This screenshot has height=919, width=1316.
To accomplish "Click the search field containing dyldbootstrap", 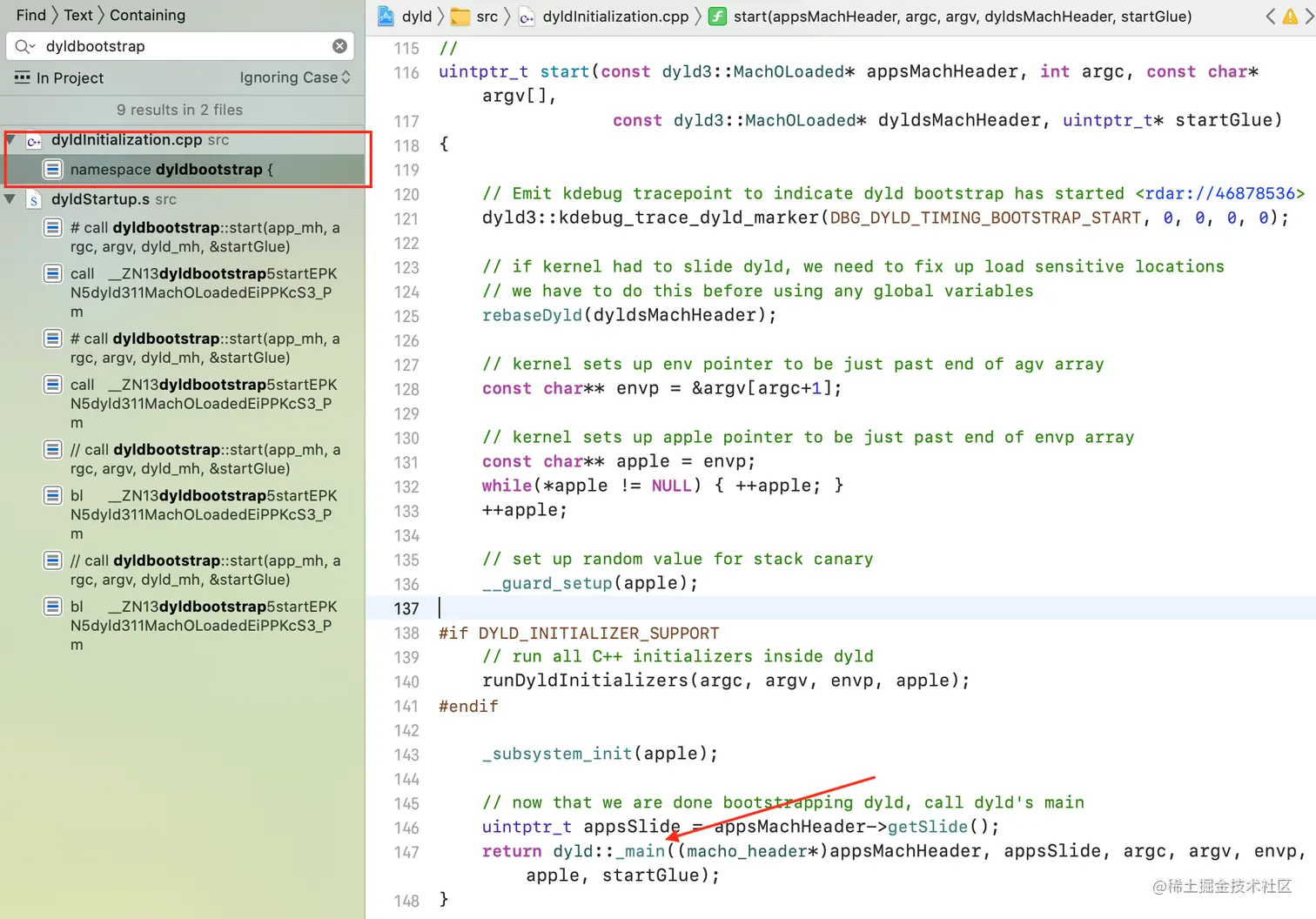I will (181, 46).
